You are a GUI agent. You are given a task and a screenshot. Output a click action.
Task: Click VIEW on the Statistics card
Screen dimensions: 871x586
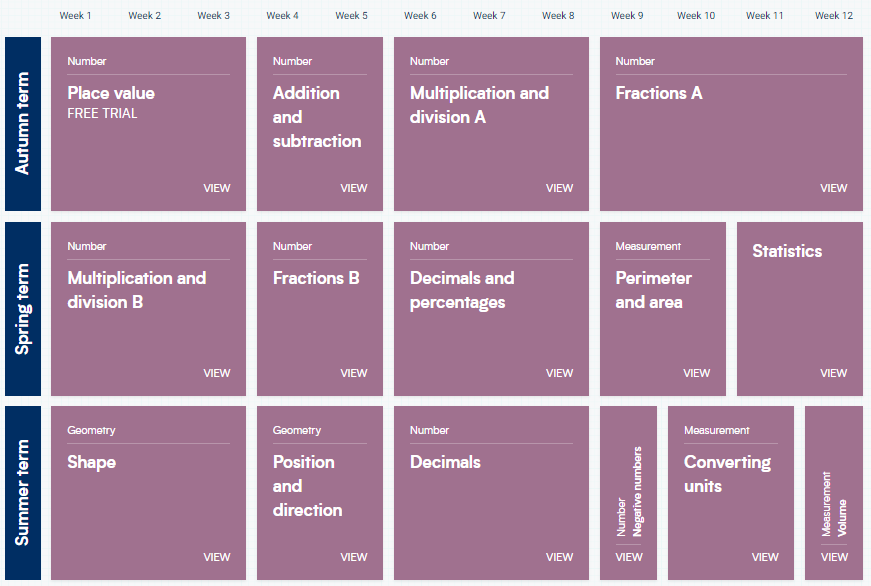click(833, 373)
